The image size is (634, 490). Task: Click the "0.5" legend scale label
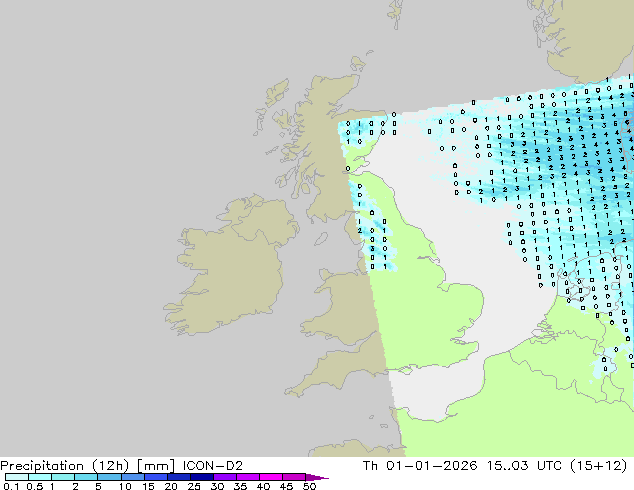click(35, 486)
